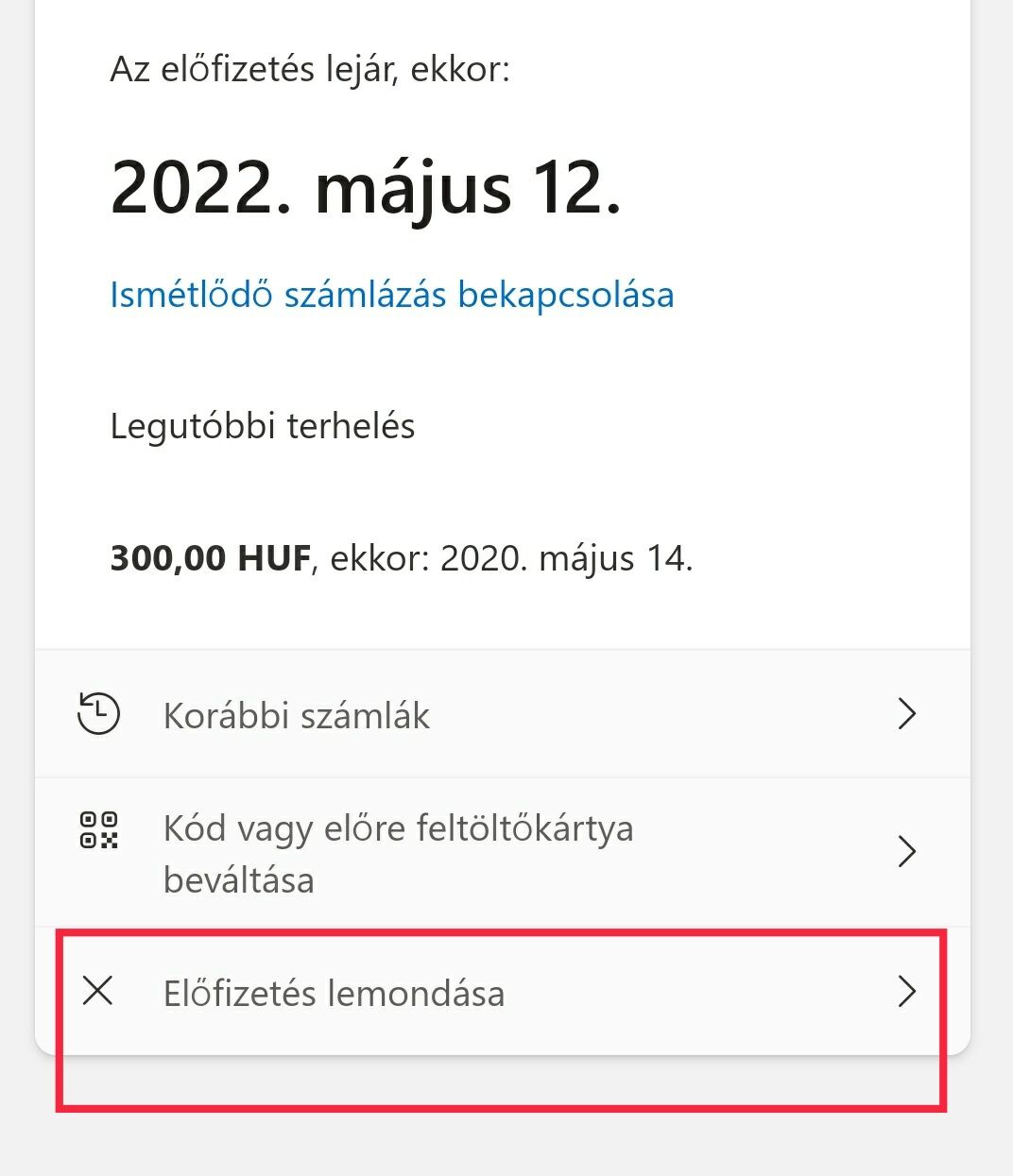The width and height of the screenshot is (1013, 1176).
Task: Expand Korábbi számlák via its chevron arrow
Action: click(x=906, y=714)
